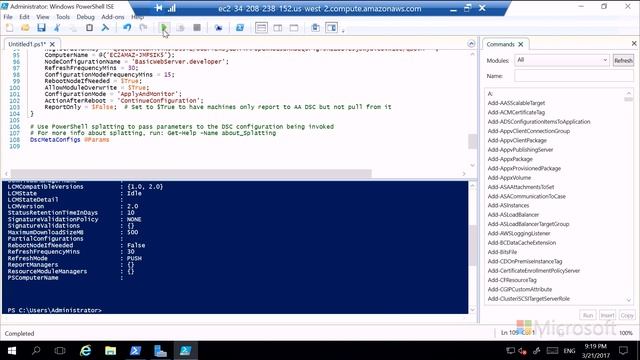Select Add-AppxPackage in the commands list
This screenshot has width=640, height=360.
pos(510,159)
